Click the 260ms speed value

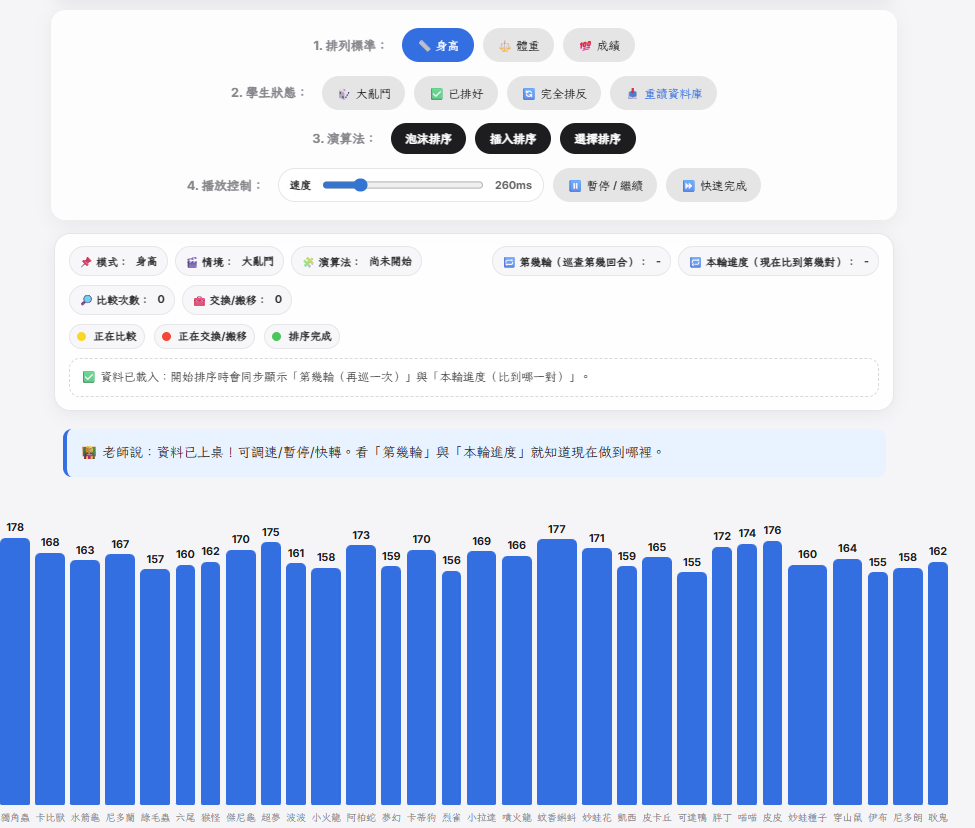pos(513,185)
